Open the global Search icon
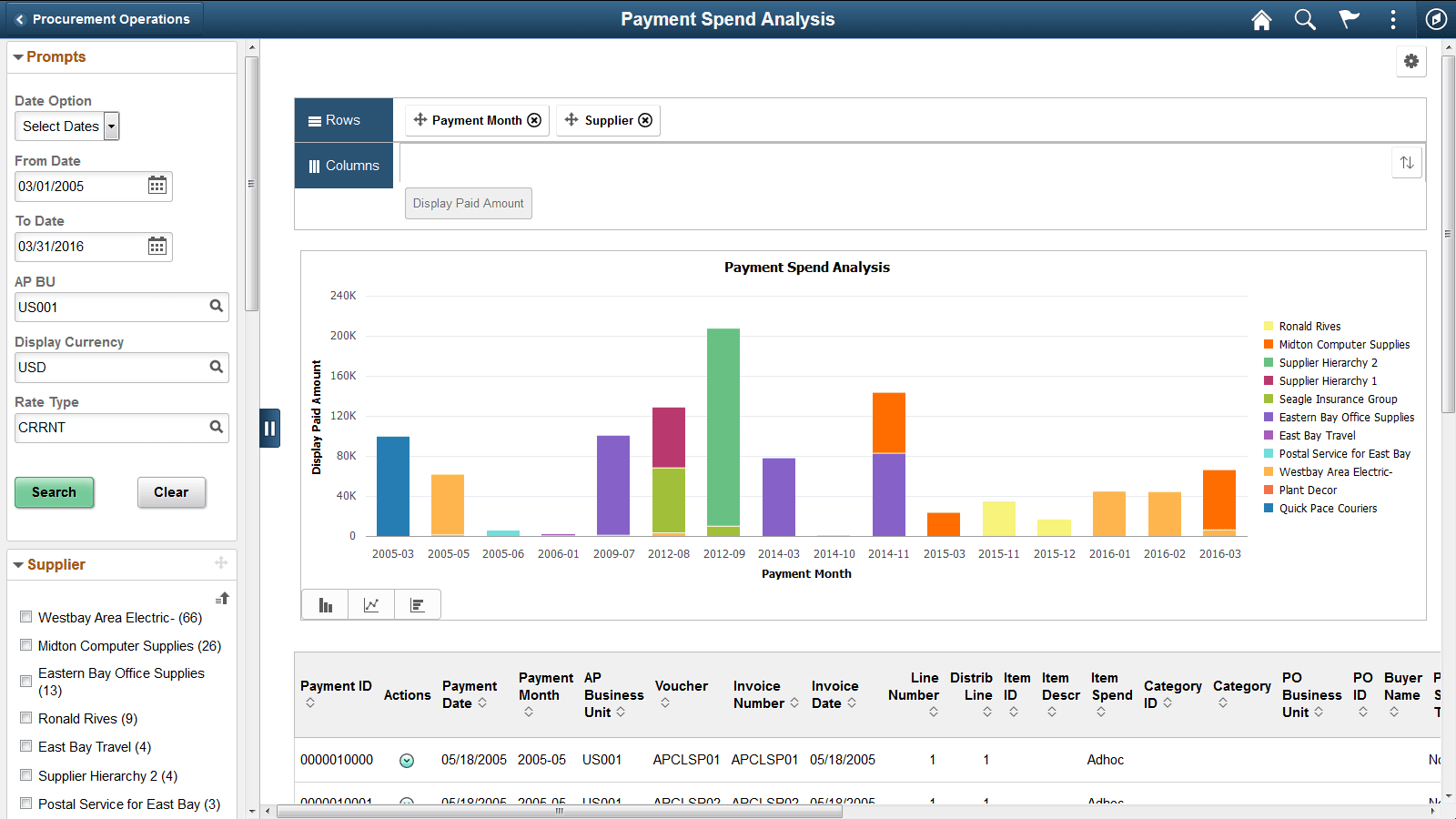1456x819 pixels. [x=1305, y=19]
